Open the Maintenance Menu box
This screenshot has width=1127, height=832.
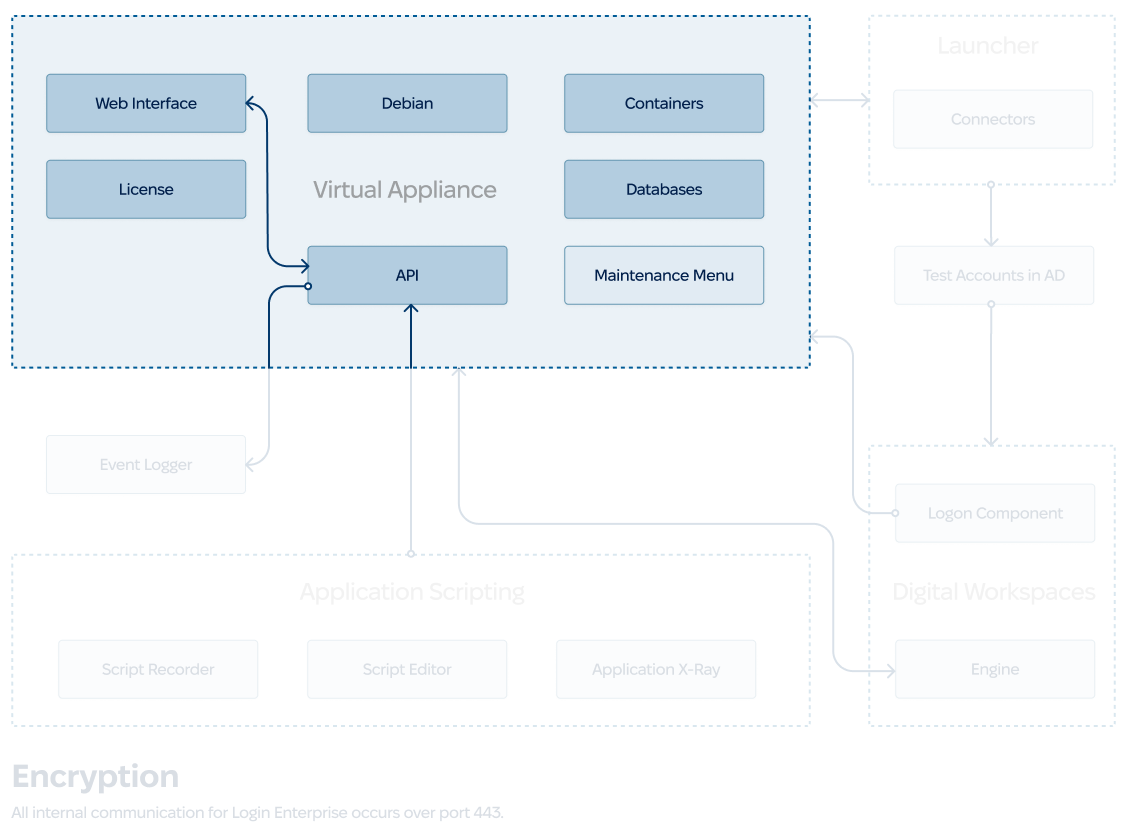pyautogui.click(x=664, y=275)
